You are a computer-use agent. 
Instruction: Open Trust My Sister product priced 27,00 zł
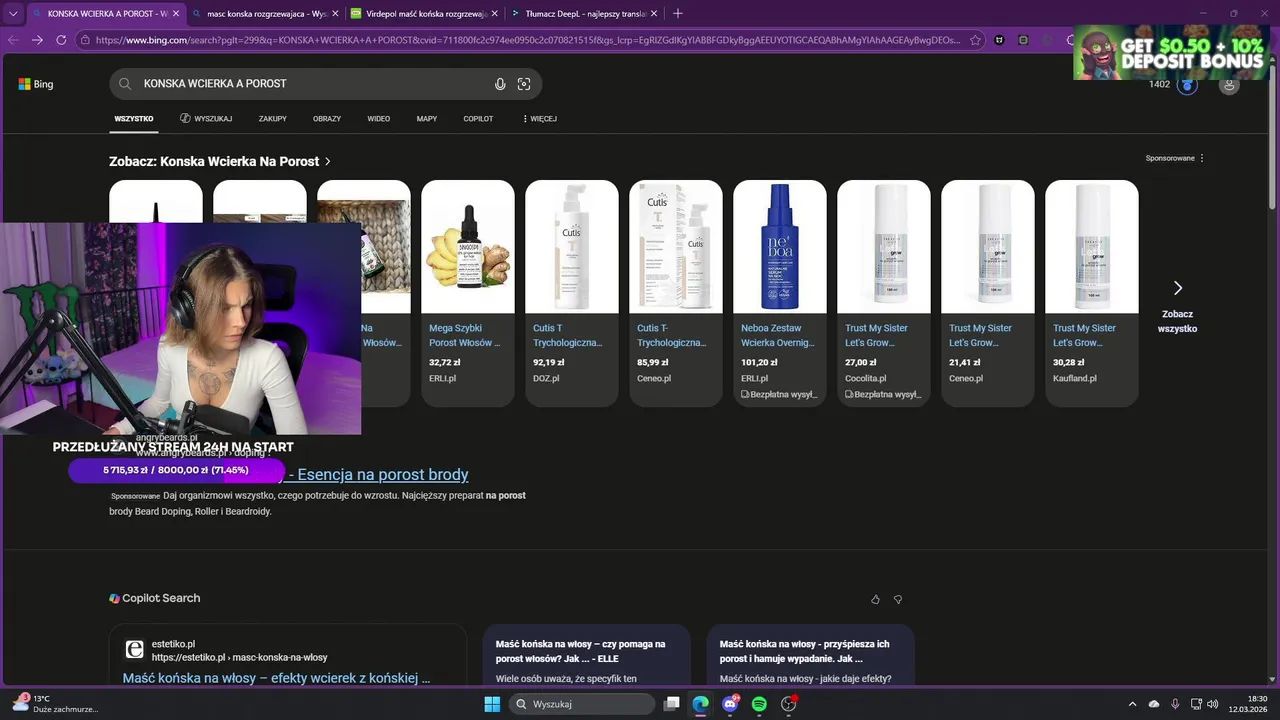(x=884, y=293)
